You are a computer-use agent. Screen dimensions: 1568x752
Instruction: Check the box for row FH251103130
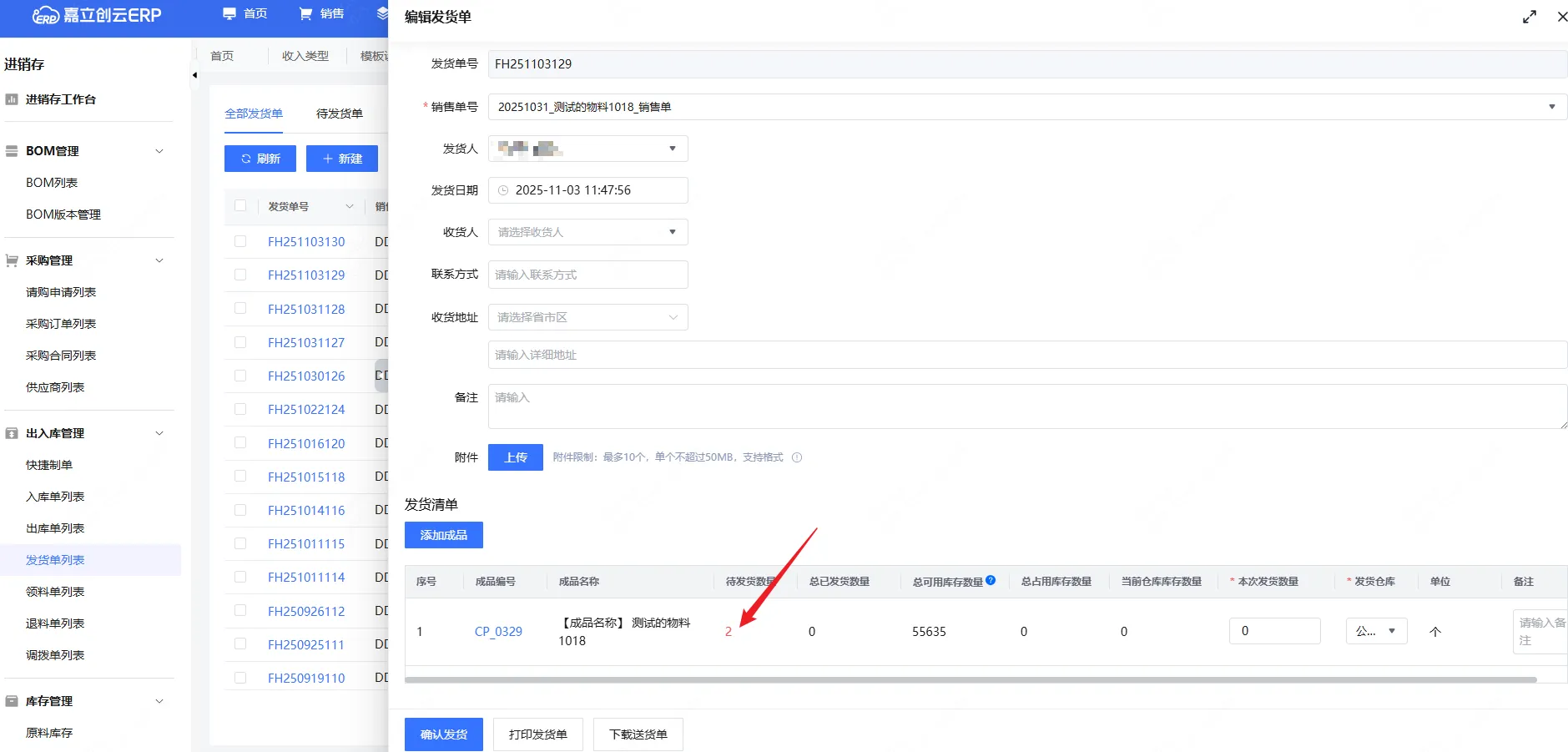[240, 241]
